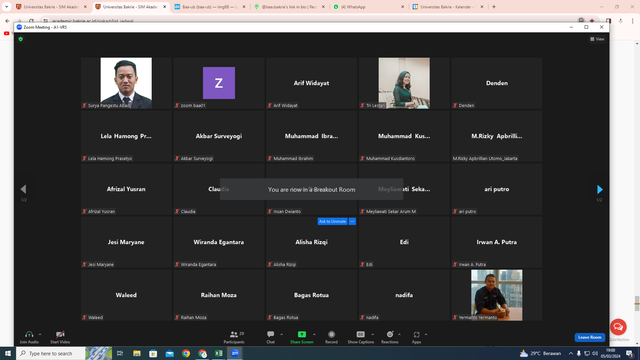The height and width of the screenshot is (360, 640).
Task: Expand Join Audio options arrow
Action: 40,334
